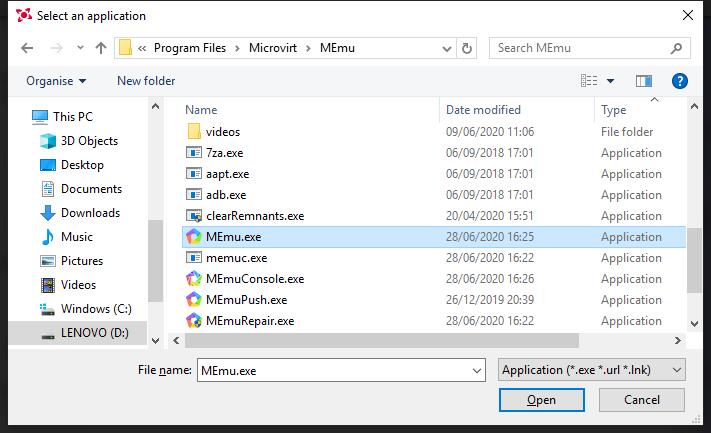Screen dimensions: 711x433
Task: Click the help question mark icon
Action: (x=679, y=81)
